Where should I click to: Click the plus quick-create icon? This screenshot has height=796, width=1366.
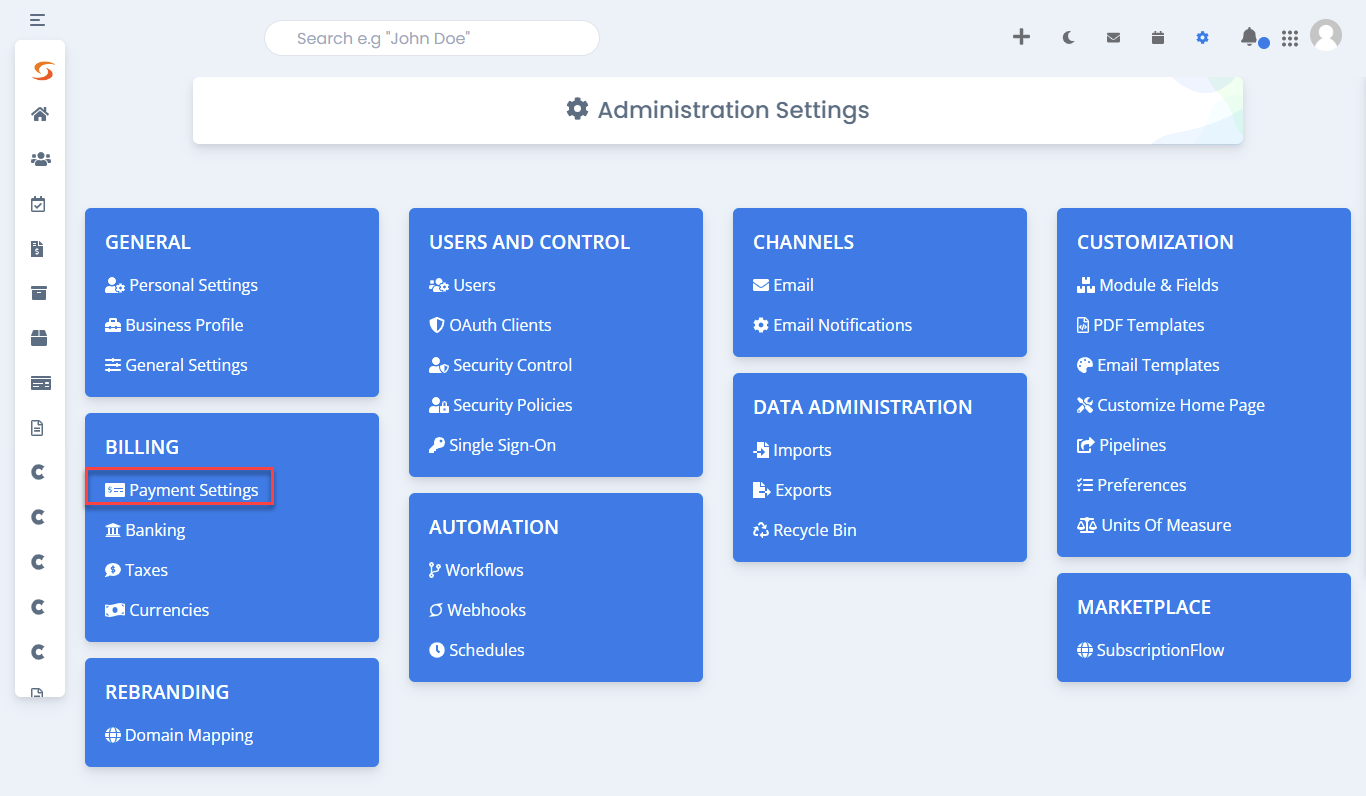[1021, 37]
